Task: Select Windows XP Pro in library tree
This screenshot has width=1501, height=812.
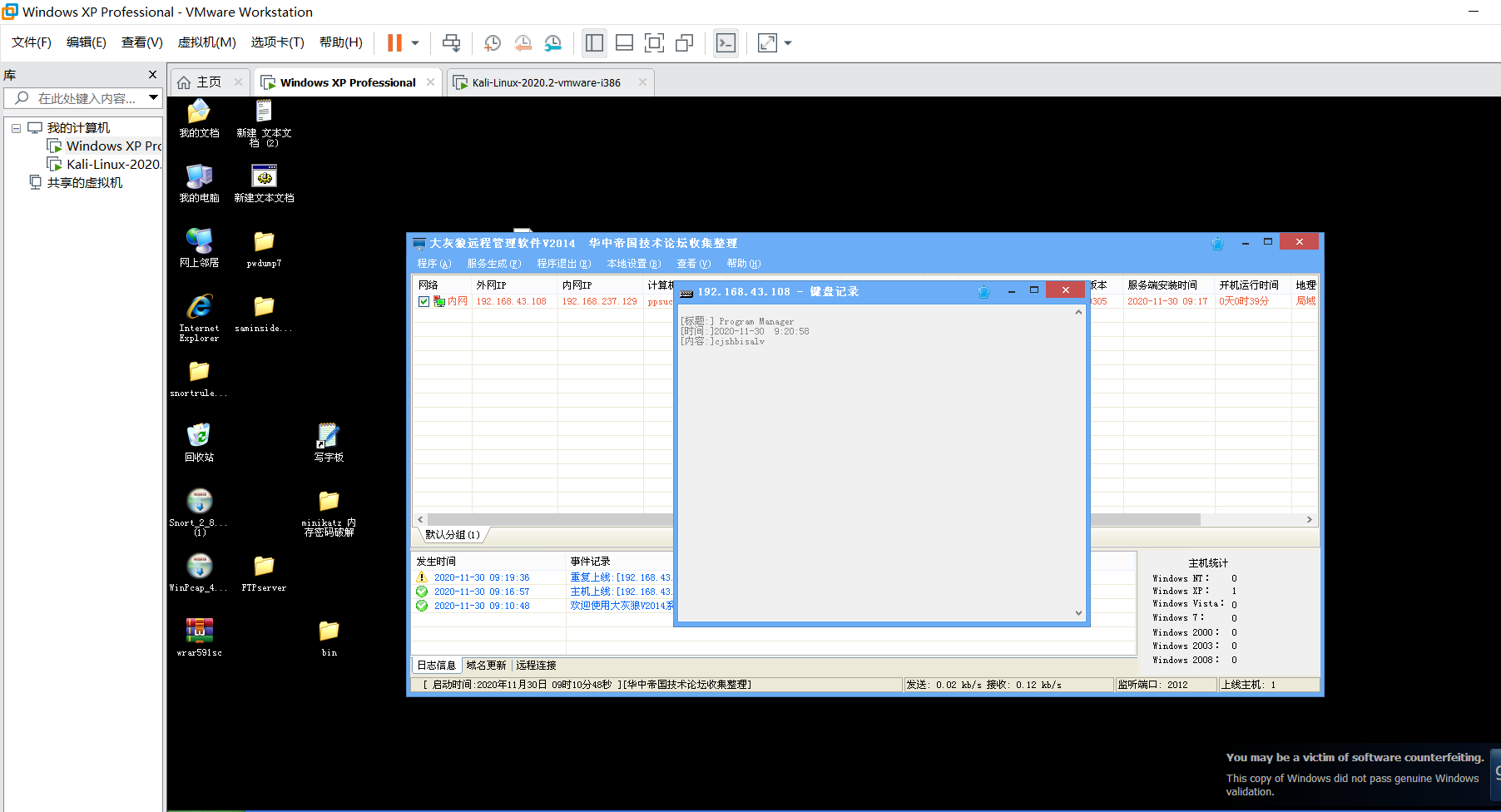Action: [105, 146]
